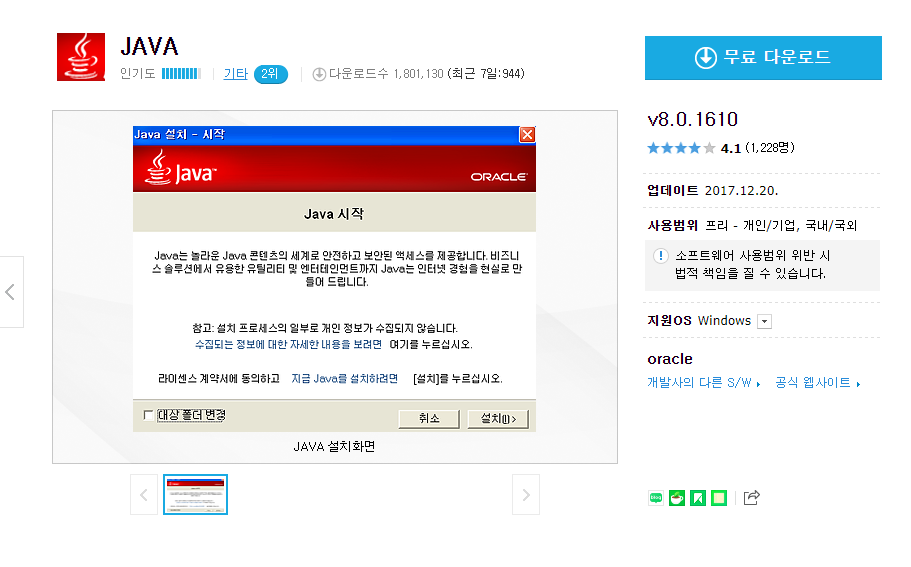Image resolution: width=911 pixels, height=567 pixels.
Task: Click the green memo share icon
Action: [x=719, y=498]
